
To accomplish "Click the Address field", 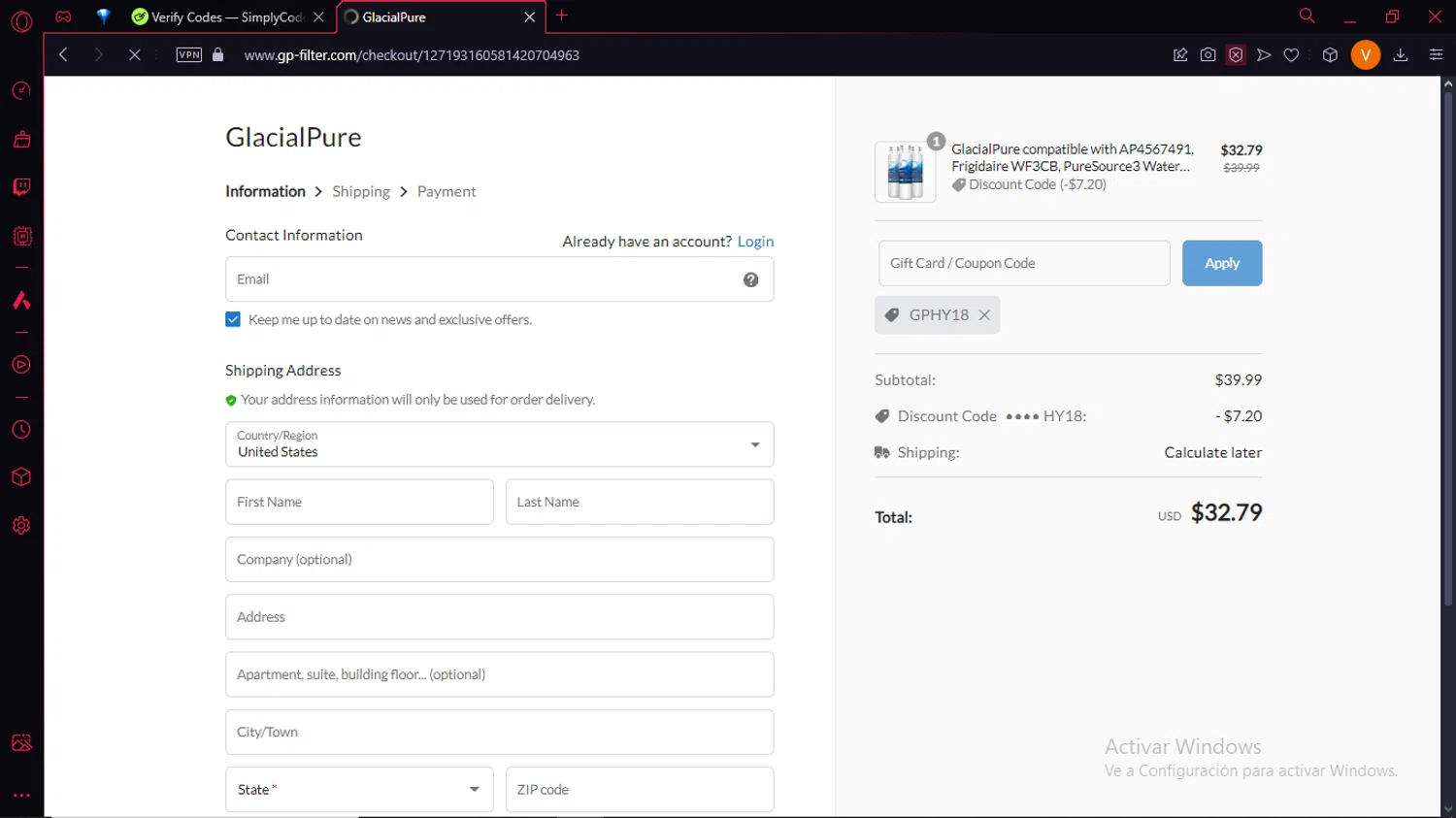I will 499,616.
